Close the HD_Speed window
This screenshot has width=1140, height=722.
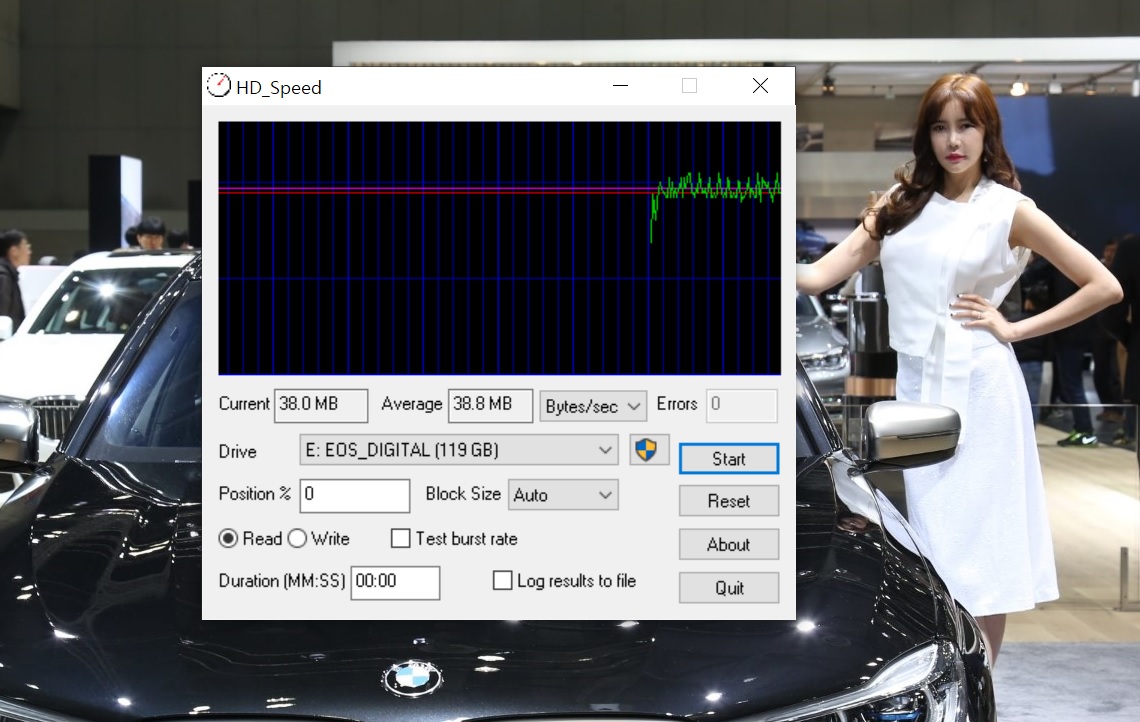click(x=760, y=86)
